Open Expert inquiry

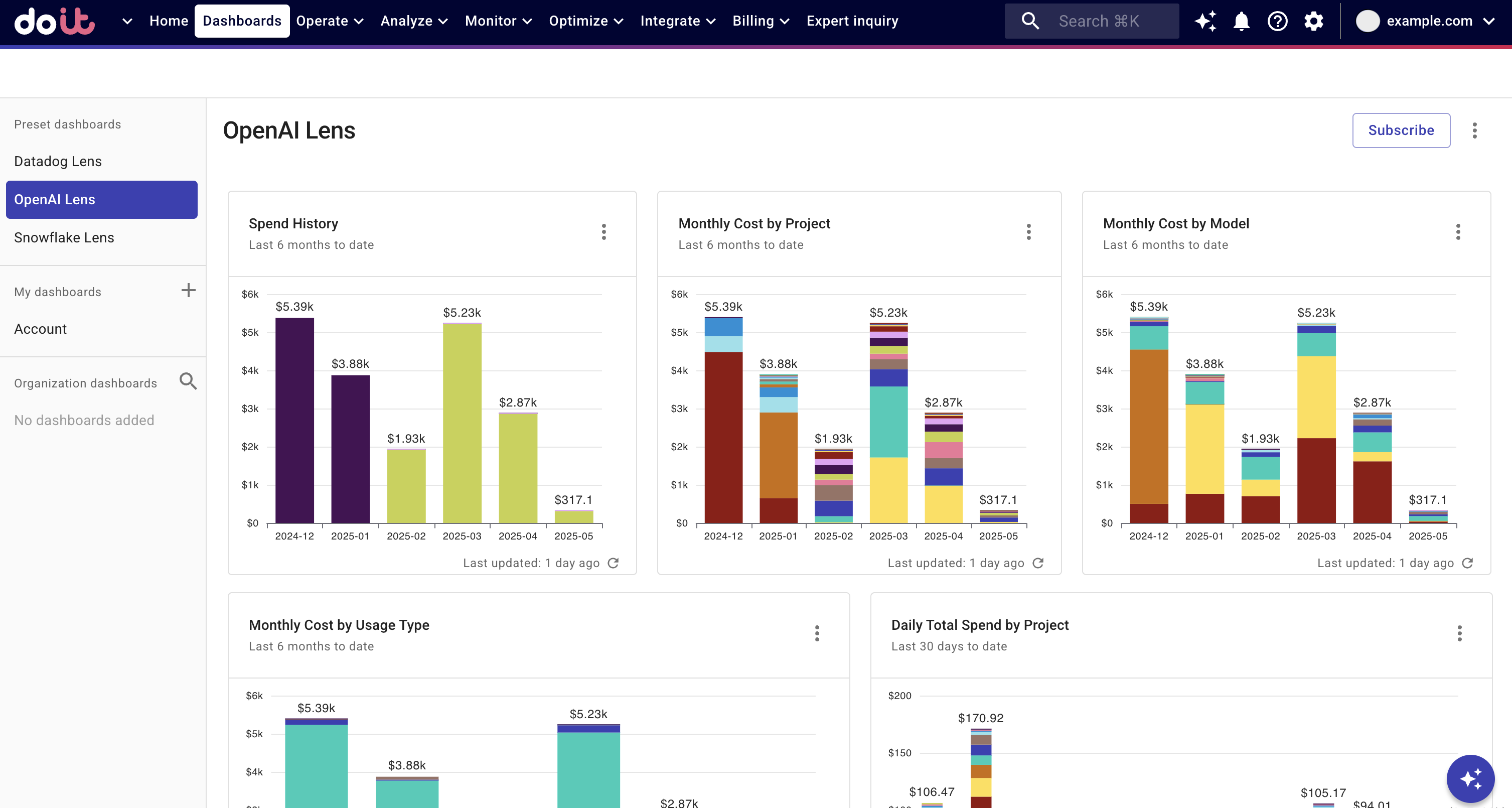(x=852, y=21)
